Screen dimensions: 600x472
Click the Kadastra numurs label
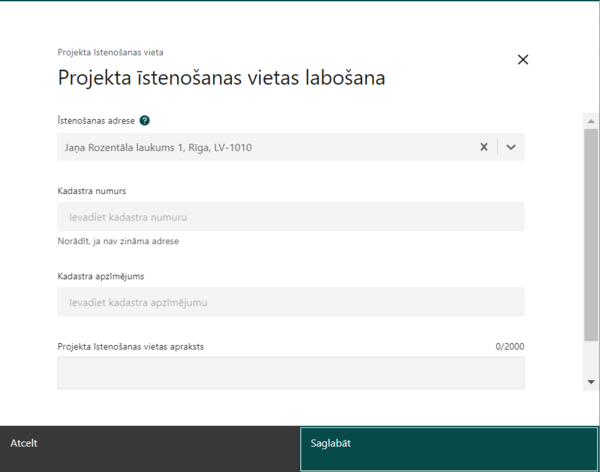tap(92, 191)
